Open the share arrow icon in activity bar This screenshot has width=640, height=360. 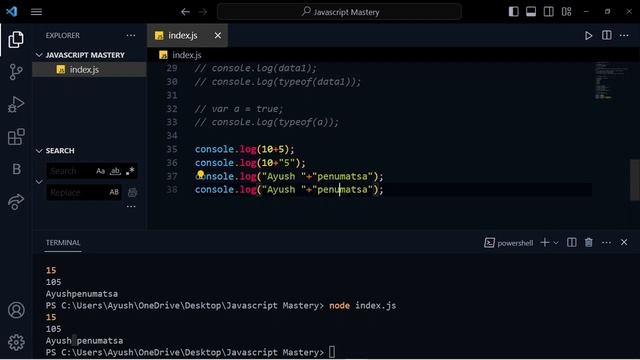(16, 202)
